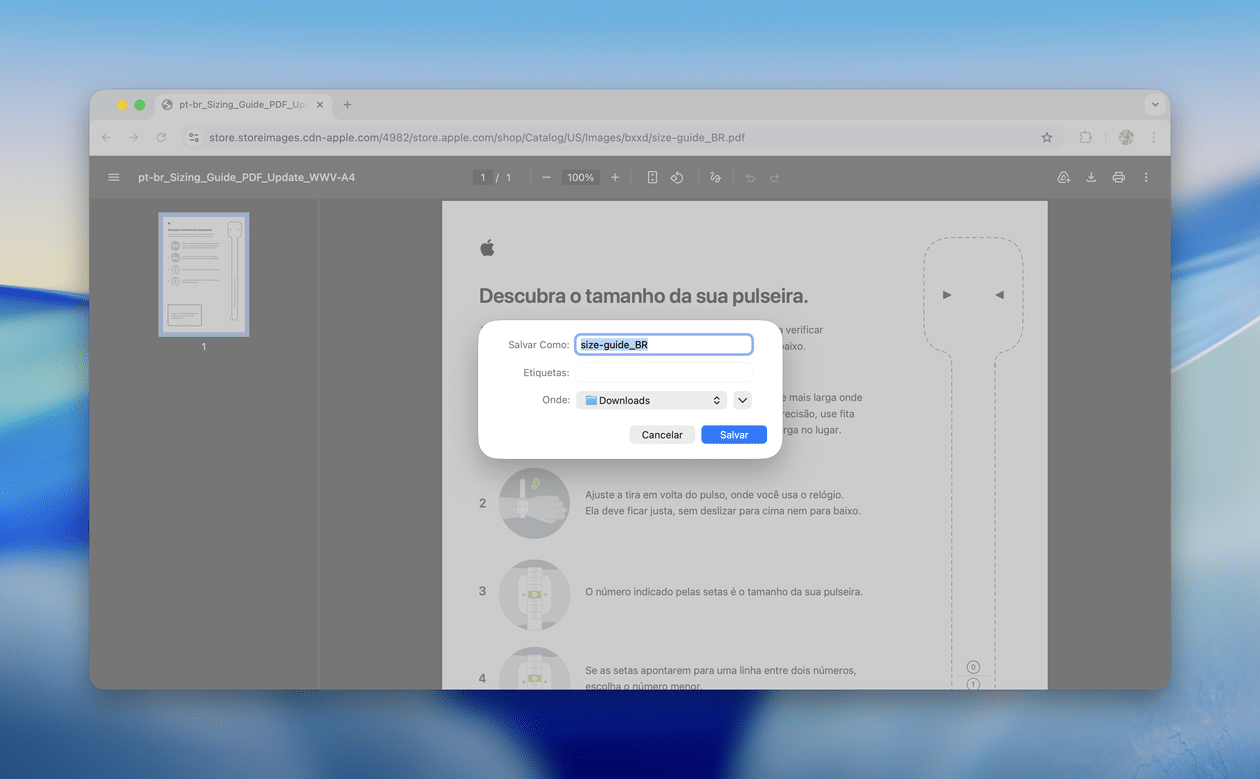The height and width of the screenshot is (779, 1260).
Task: Click the Salvar button
Action: tap(734, 435)
